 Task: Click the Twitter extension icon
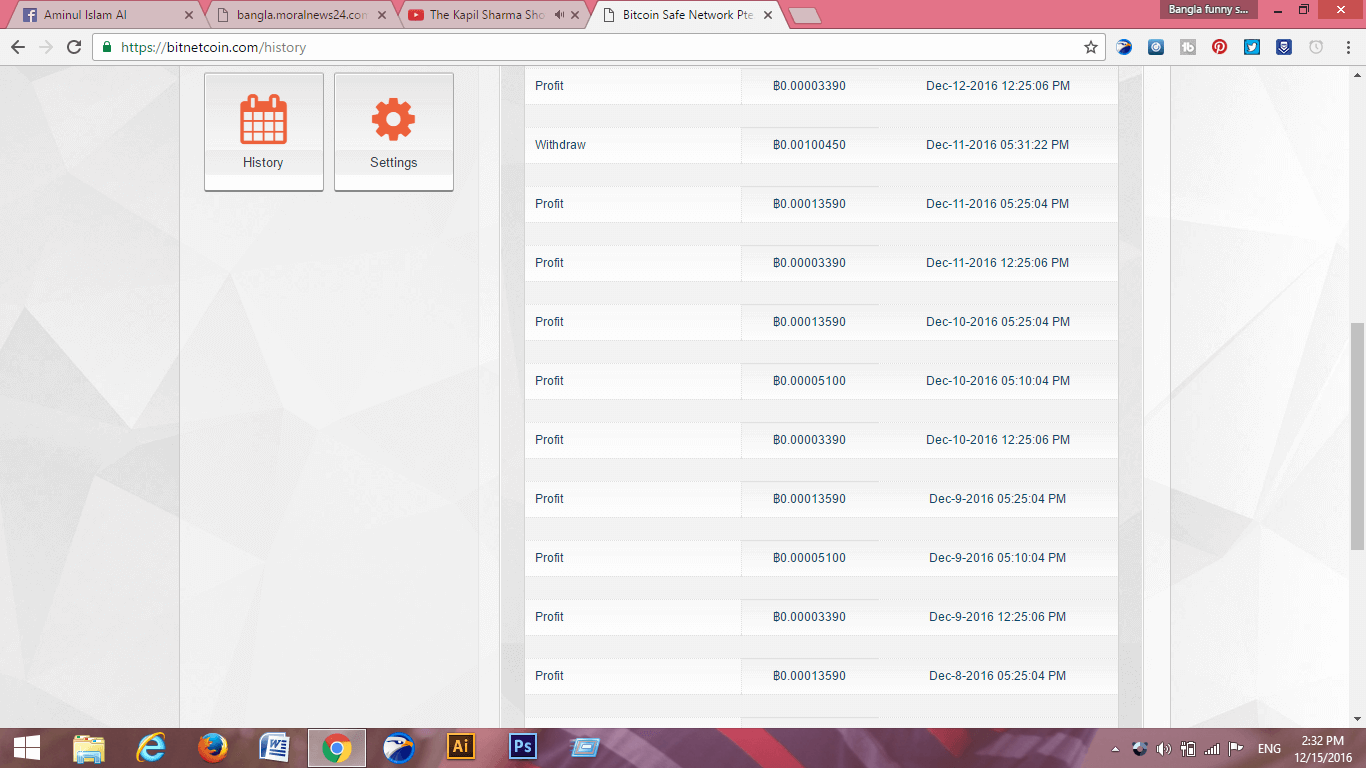[x=1251, y=47]
